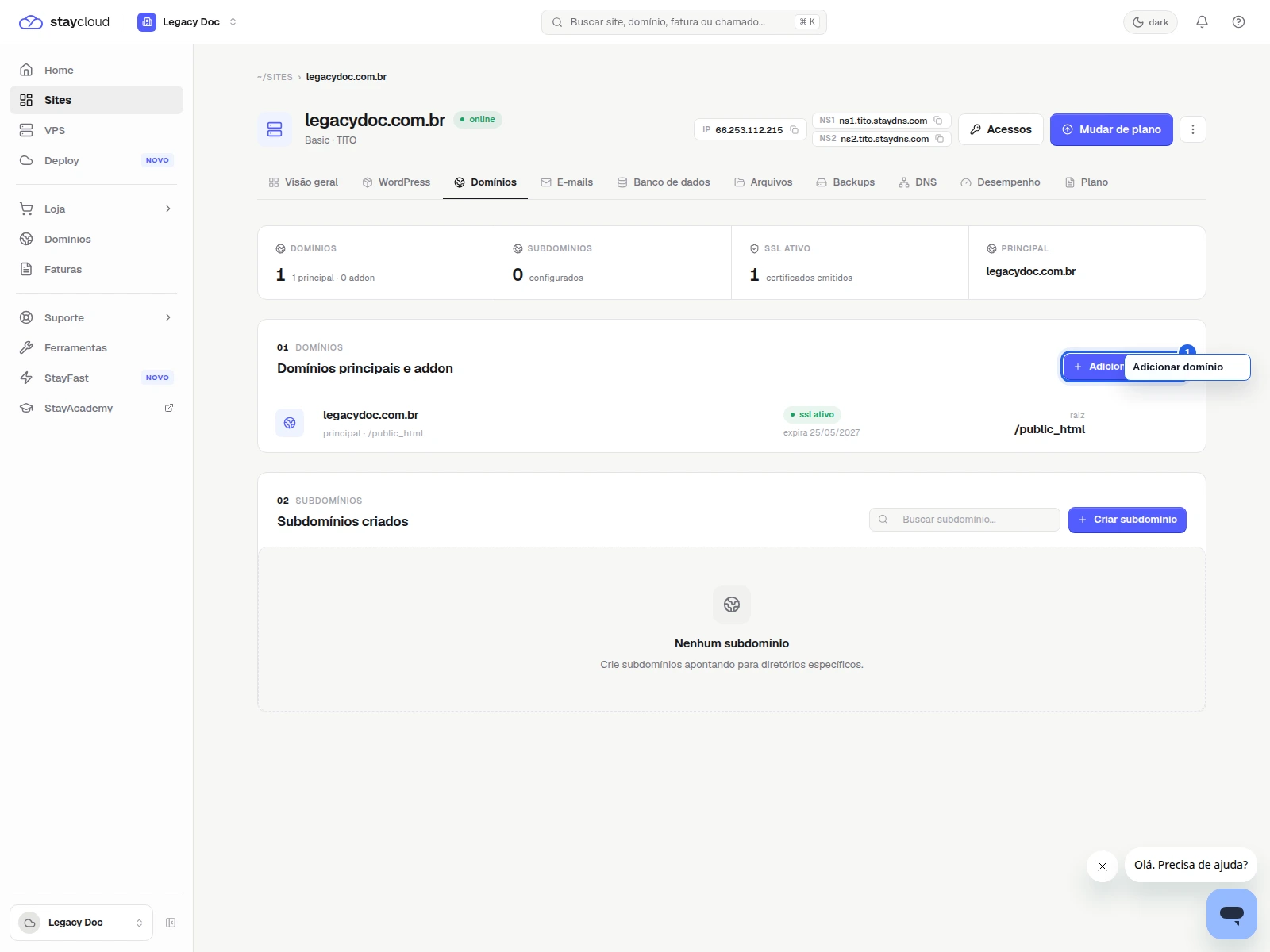Open the help question mark icon

1238,22
